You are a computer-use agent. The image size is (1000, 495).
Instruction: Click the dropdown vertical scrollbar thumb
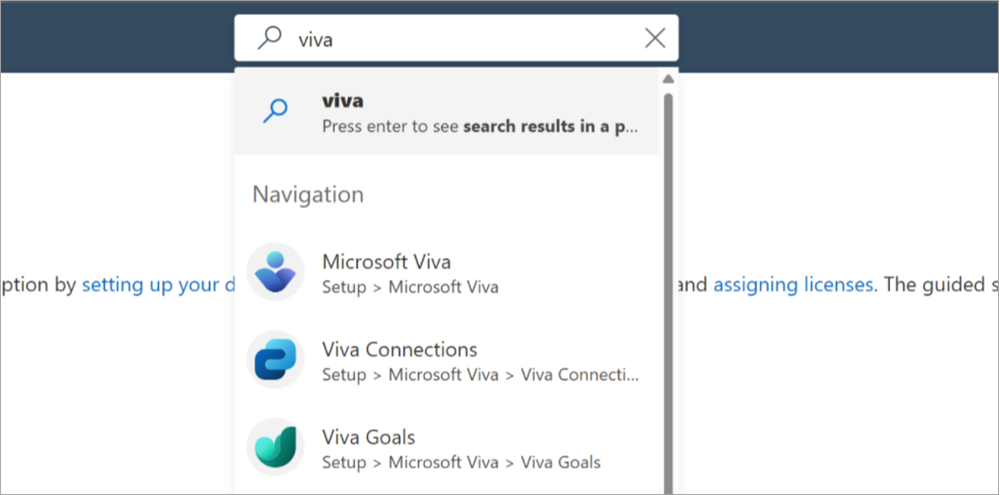668,293
